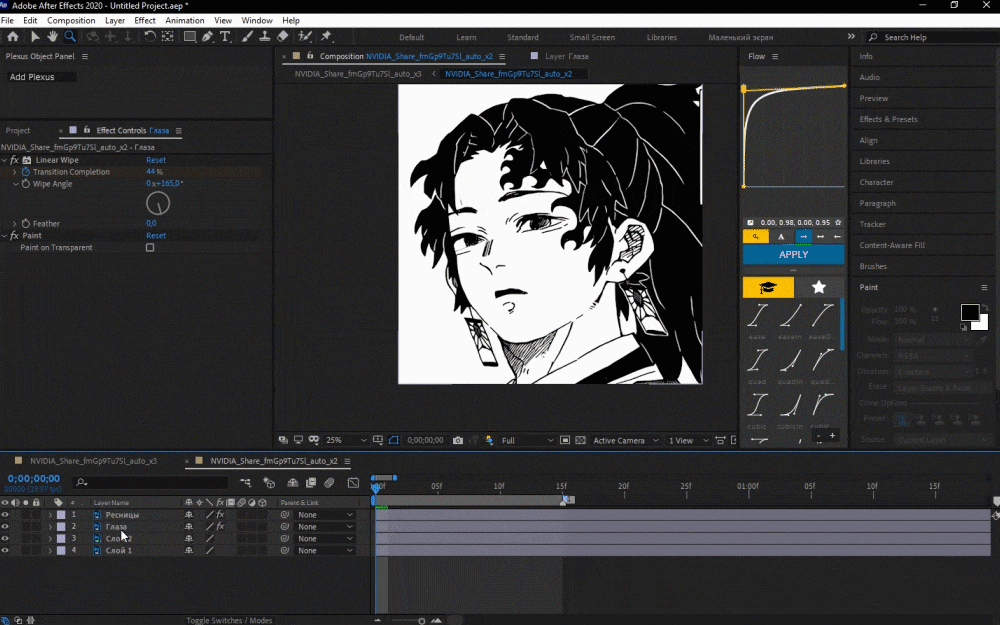
Task: Open parent dropdown for Ресницы layer
Action: pyautogui.click(x=324, y=515)
